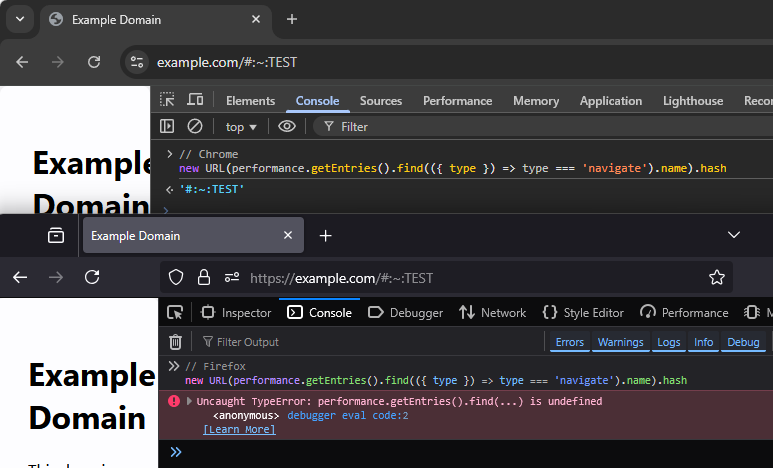The image size is (773, 468).
Task: Open Sources tab in Chrome DevTools
Action: pyautogui.click(x=381, y=101)
